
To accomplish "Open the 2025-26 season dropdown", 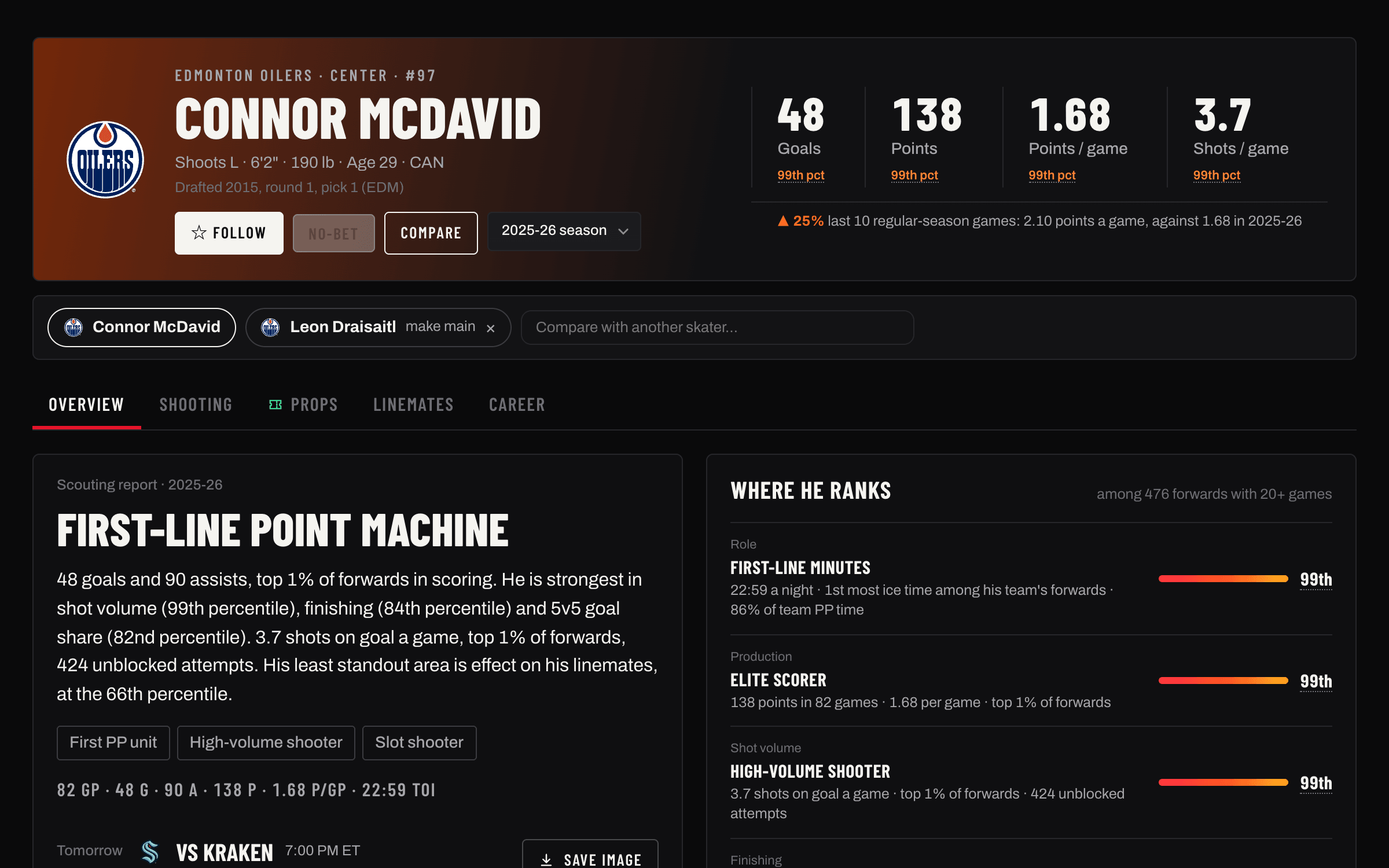I will click(x=564, y=231).
